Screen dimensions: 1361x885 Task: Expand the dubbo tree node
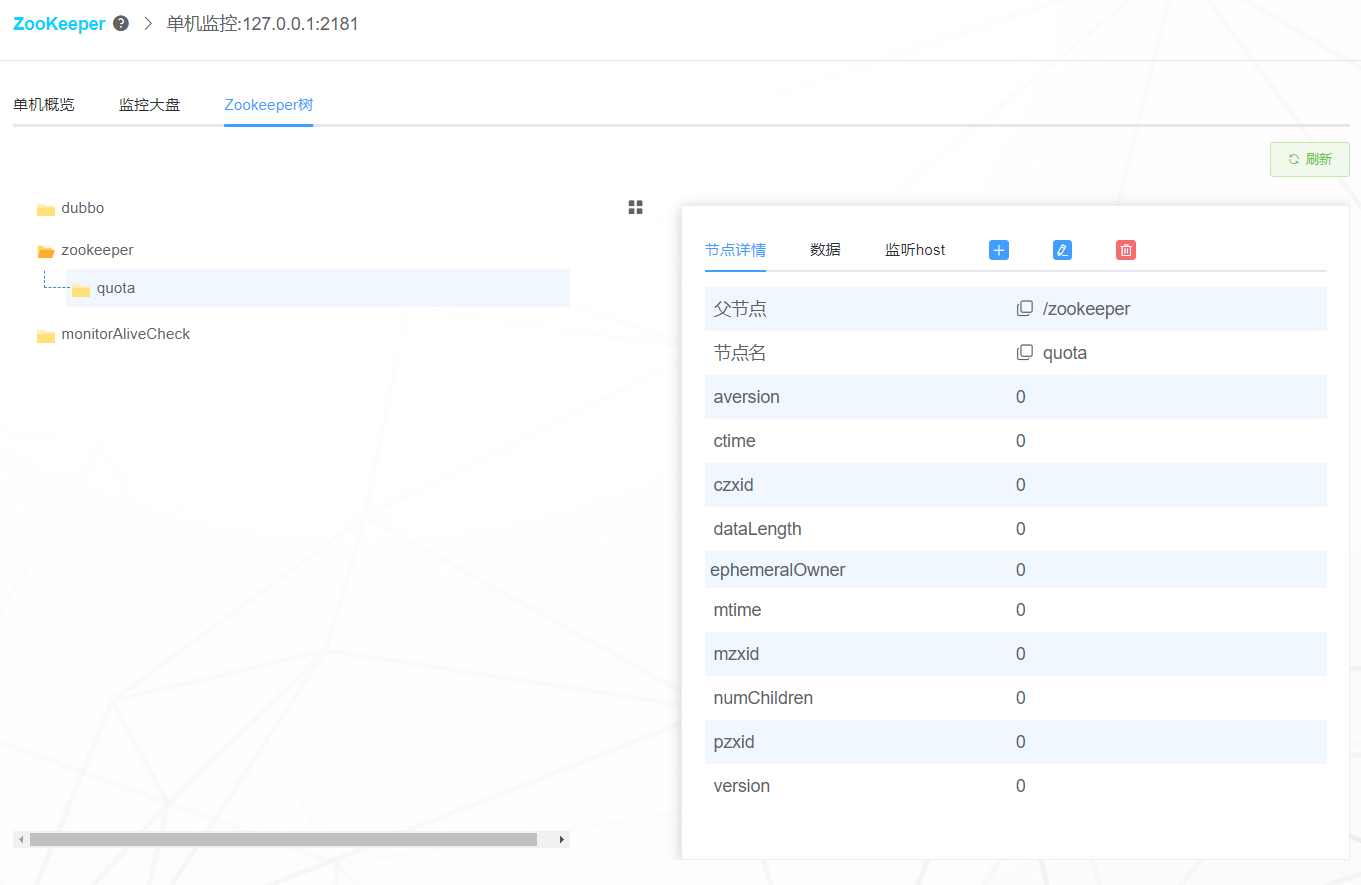83,208
